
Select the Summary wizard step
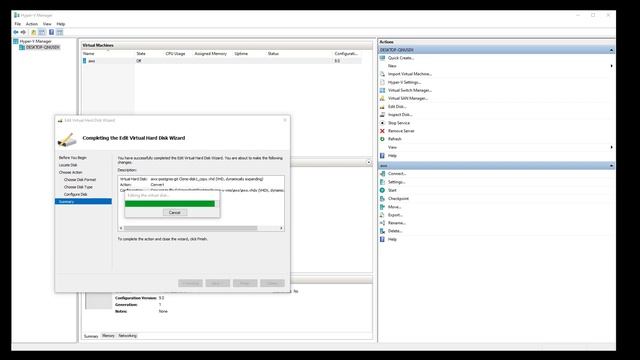coord(83,201)
